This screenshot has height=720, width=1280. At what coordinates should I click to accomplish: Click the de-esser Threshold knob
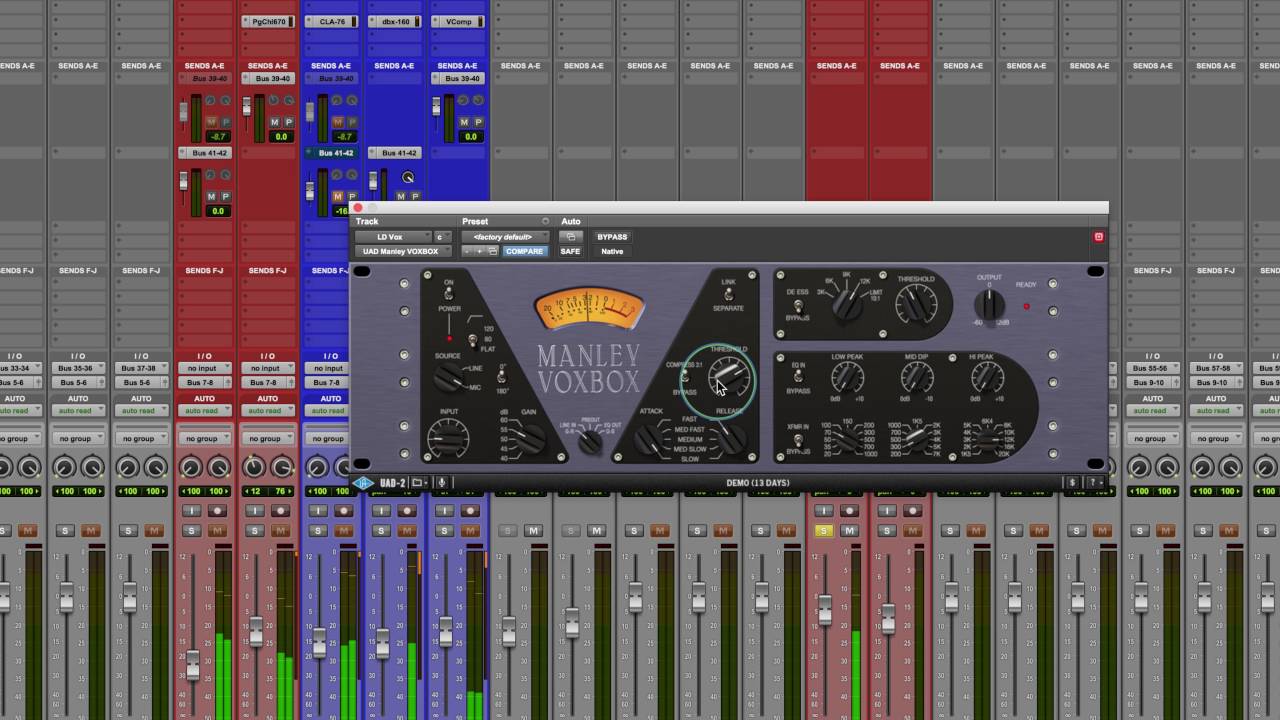click(x=915, y=304)
